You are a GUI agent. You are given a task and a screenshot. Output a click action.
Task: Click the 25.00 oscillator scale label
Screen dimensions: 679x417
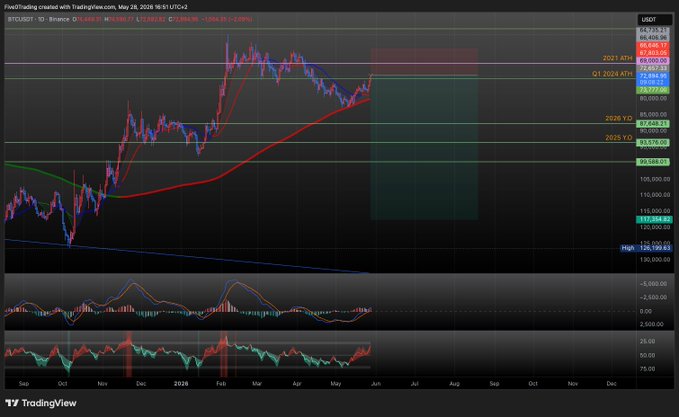tap(647, 341)
